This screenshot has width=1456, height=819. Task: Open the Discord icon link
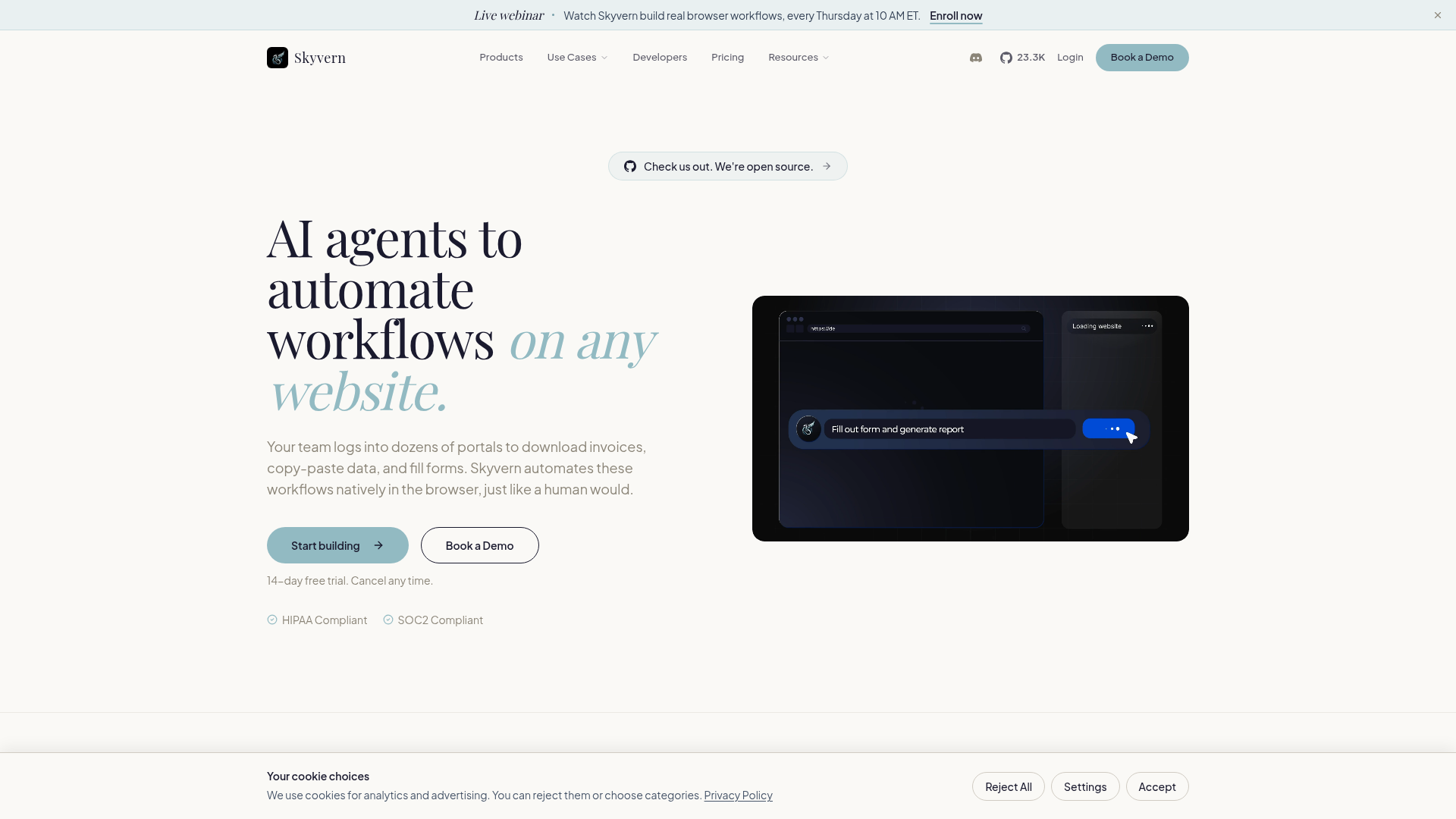pos(976,58)
